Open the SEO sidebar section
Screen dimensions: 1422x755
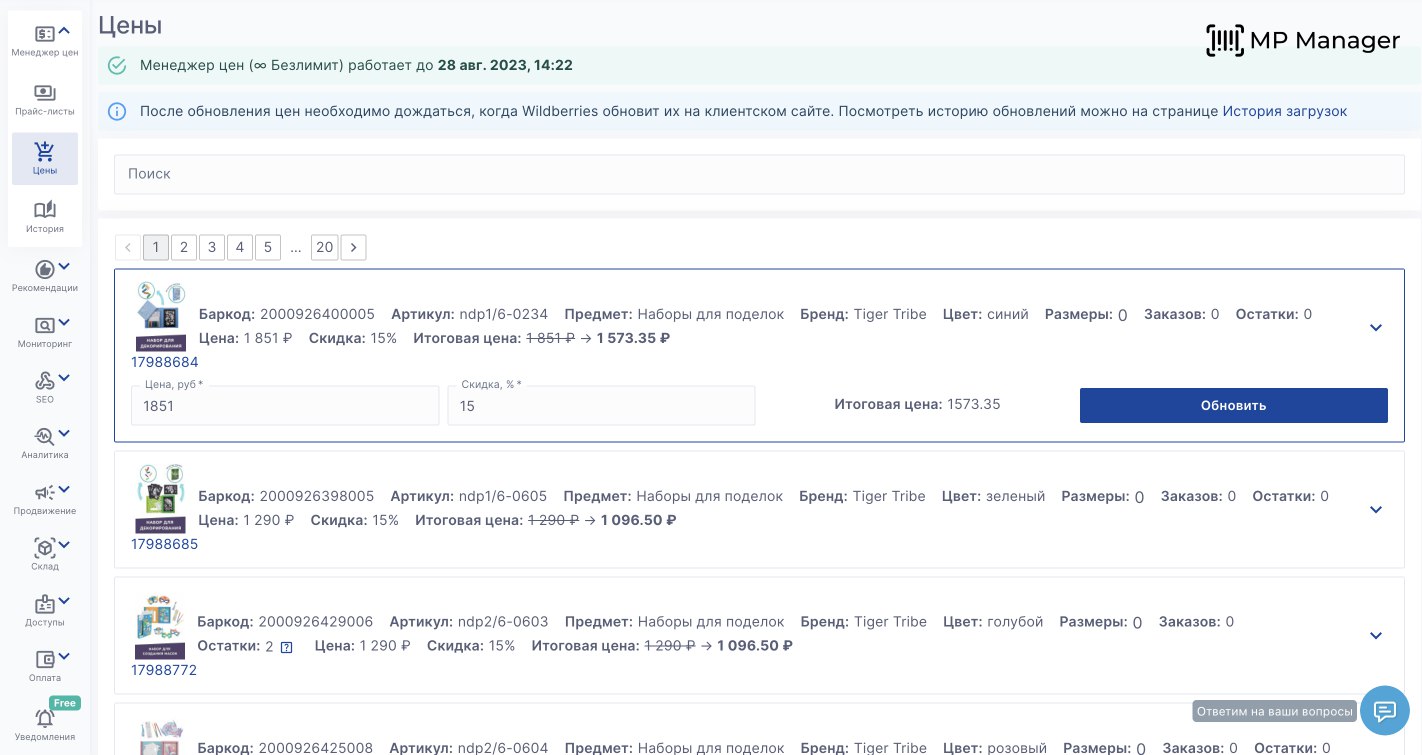(x=44, y=382)
